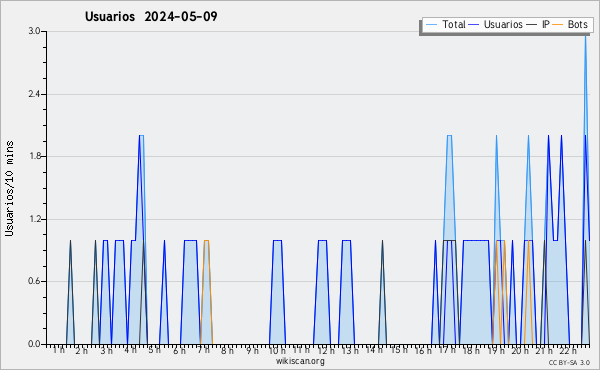Click the light blue Total legend line
The width and height of the screenshot is (600, 370).
click(x=431, y=25)
